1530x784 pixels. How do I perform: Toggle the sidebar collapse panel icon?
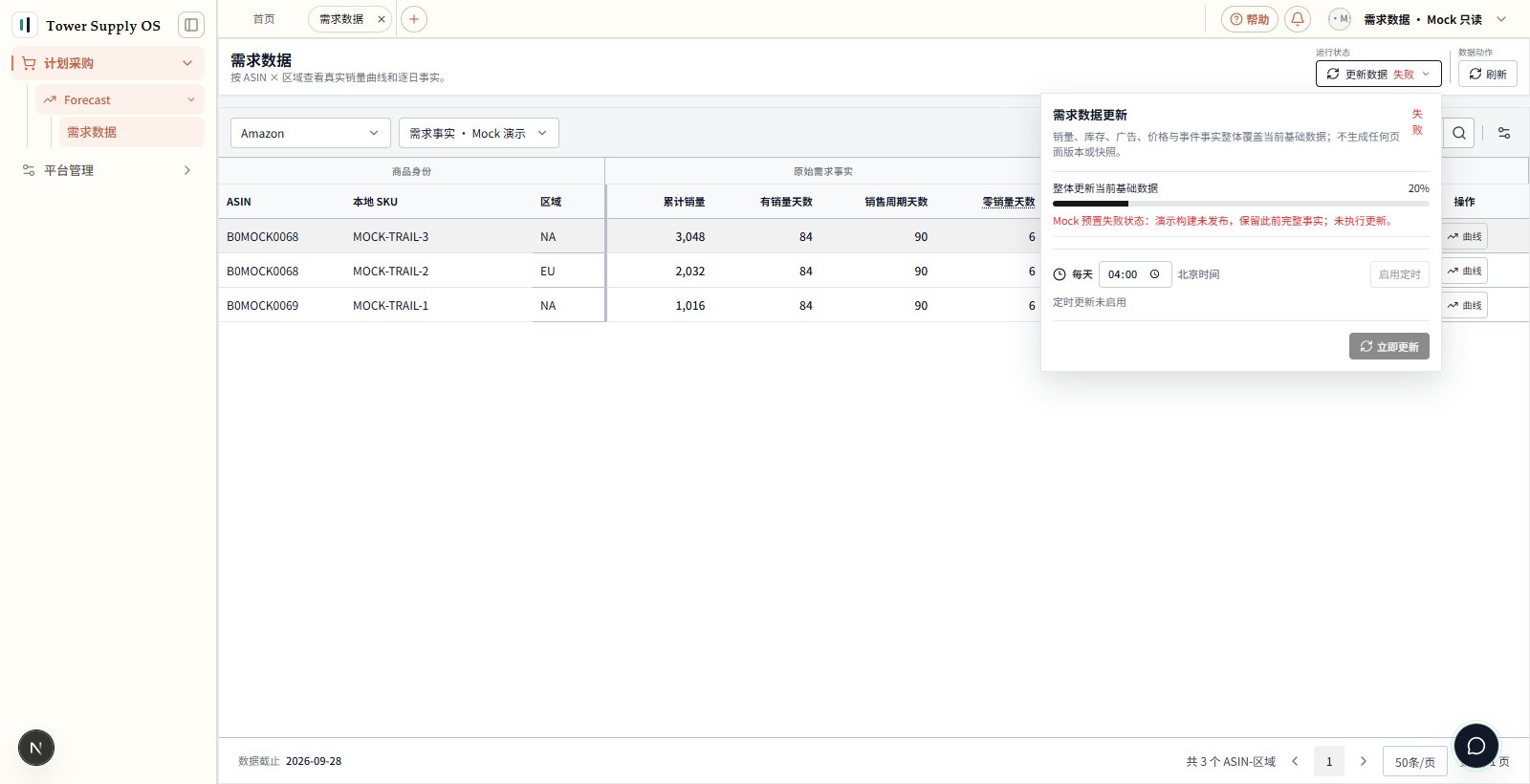click(191, 25)
